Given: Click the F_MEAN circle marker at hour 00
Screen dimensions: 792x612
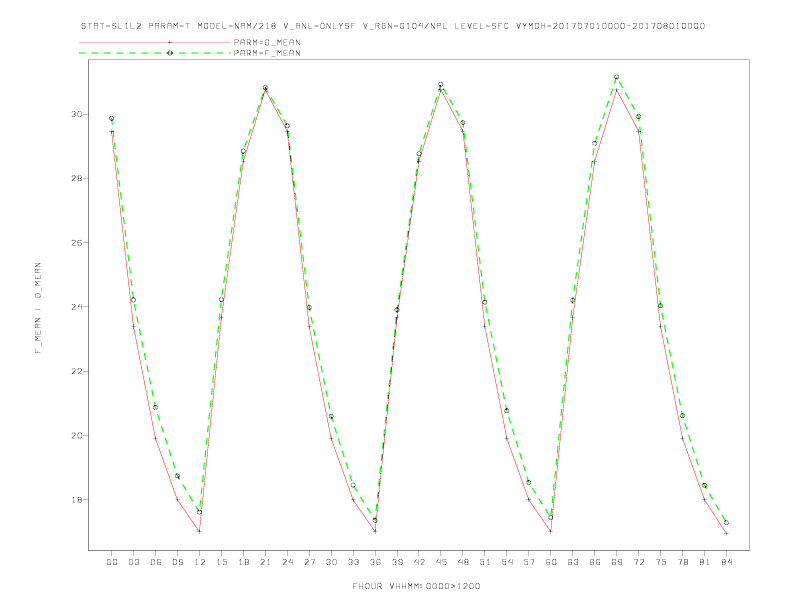Looking at the screenshot, I should (112, 119).
